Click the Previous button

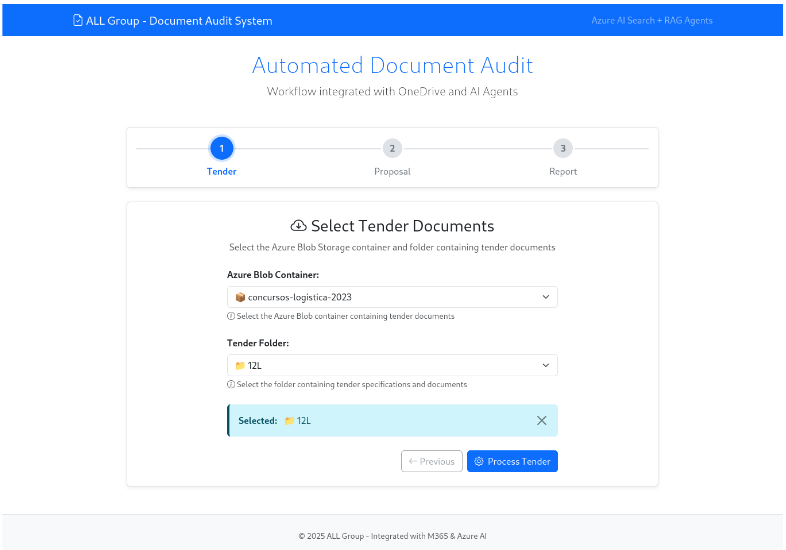pyautogui.click(x=432, y=461)
